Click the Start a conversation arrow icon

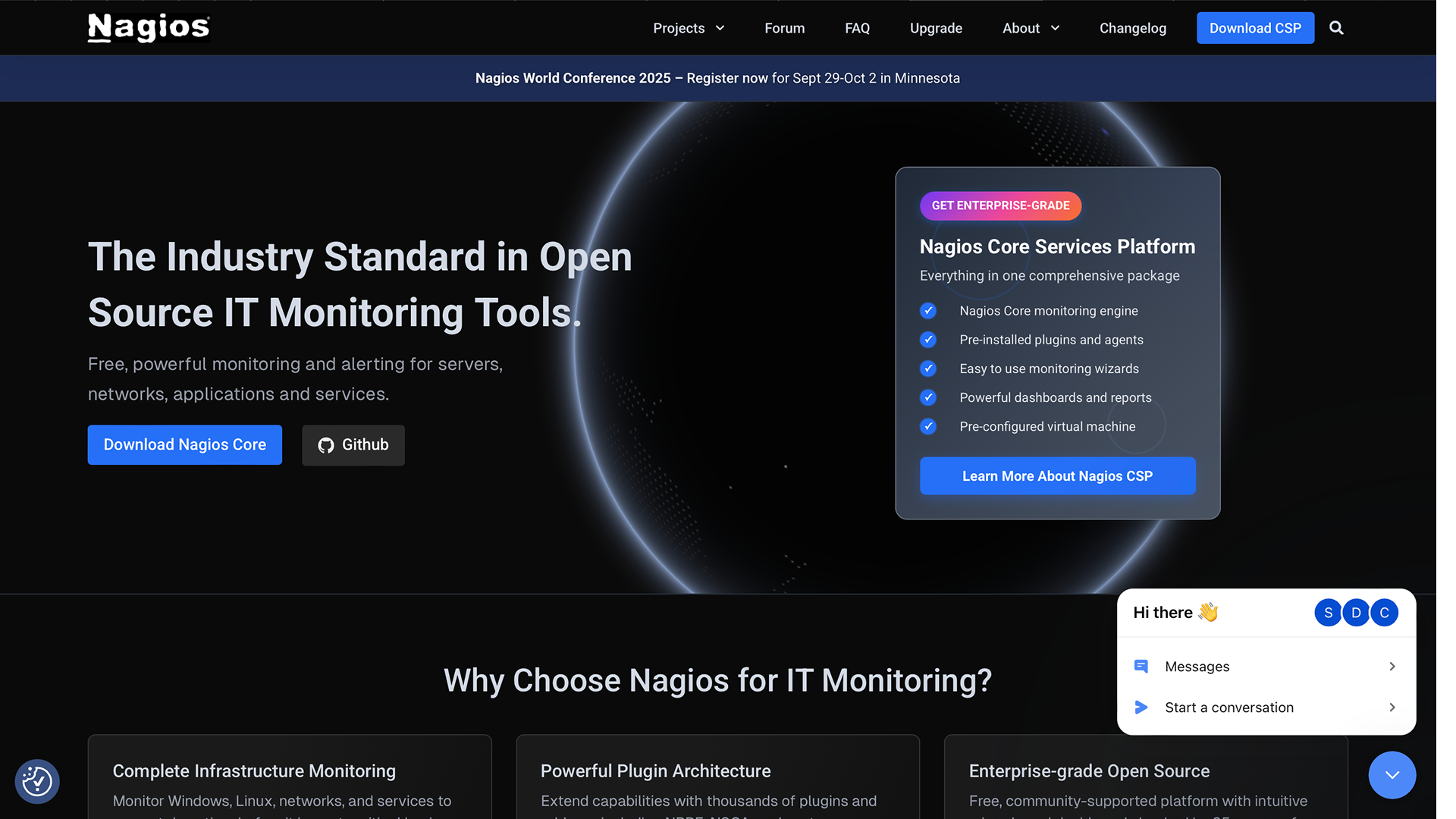click(x=1141, y=708)
